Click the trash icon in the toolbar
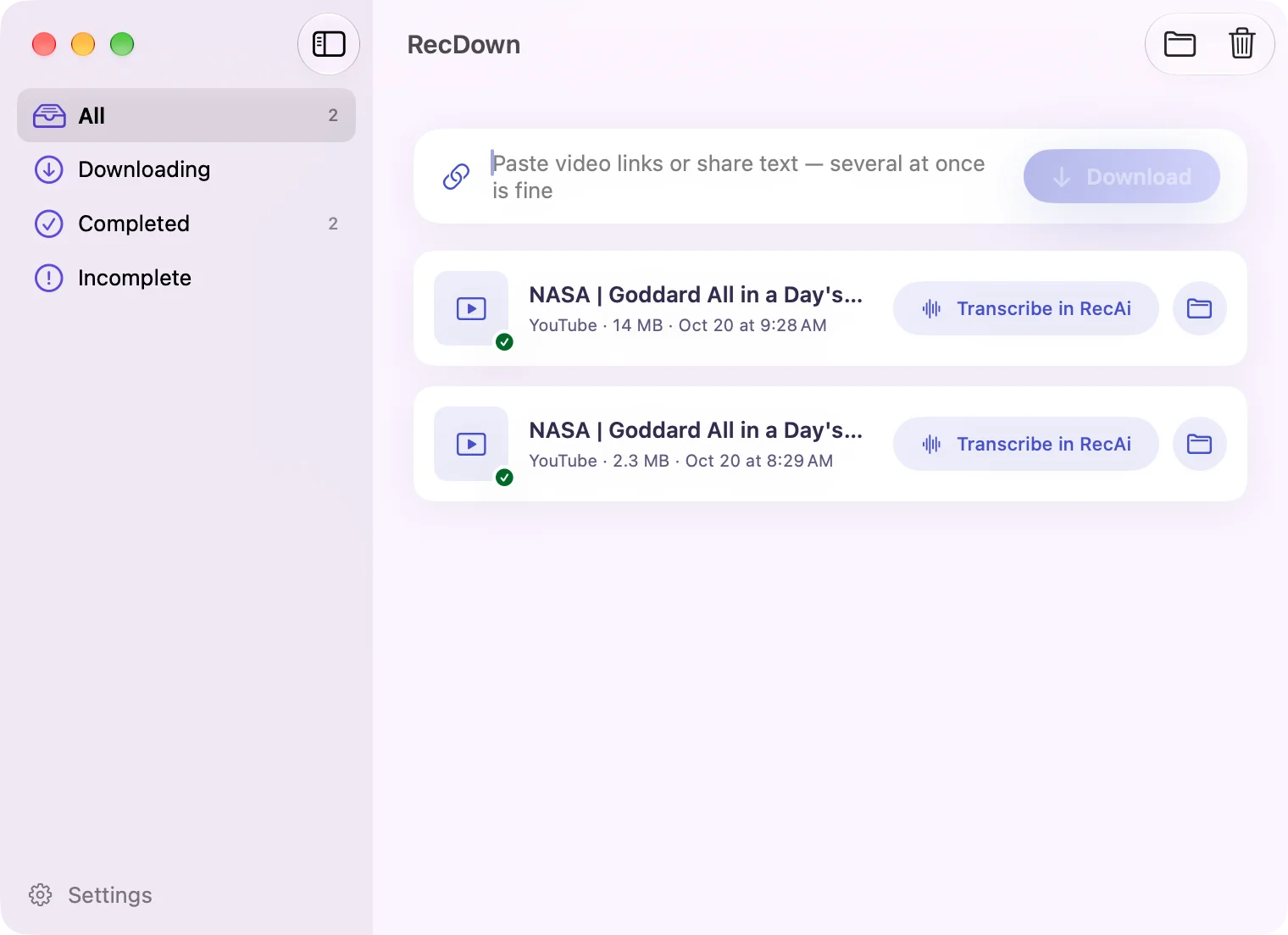Viewport: 1288px width, 935px height. pos(1241,43)
